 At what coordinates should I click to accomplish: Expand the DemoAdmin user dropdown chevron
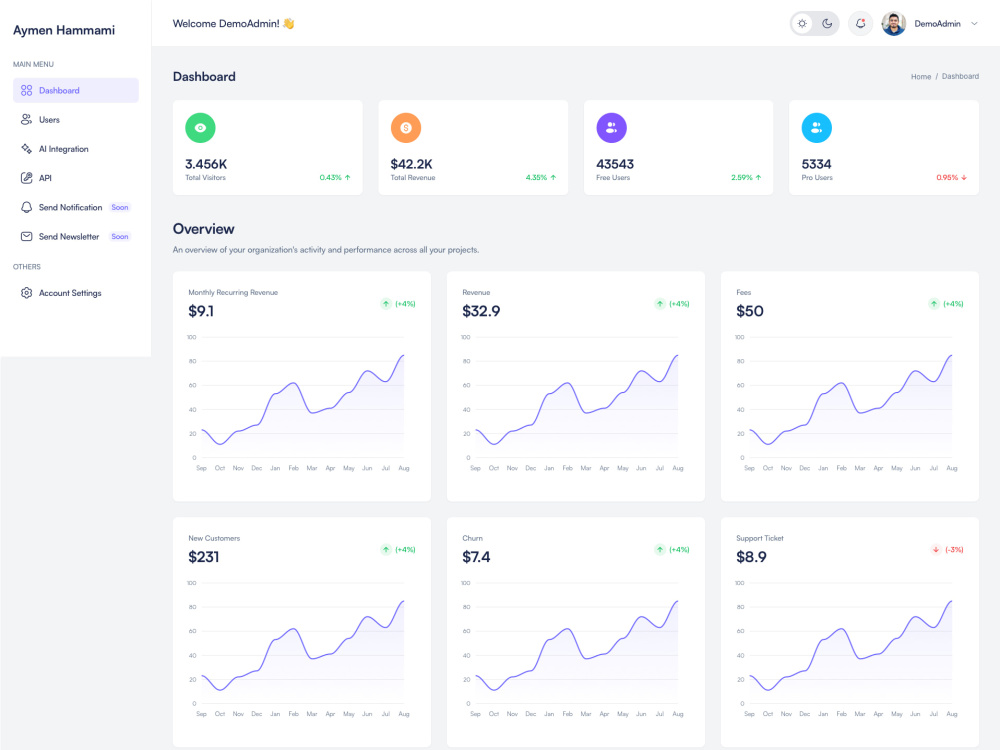point(974,24)
